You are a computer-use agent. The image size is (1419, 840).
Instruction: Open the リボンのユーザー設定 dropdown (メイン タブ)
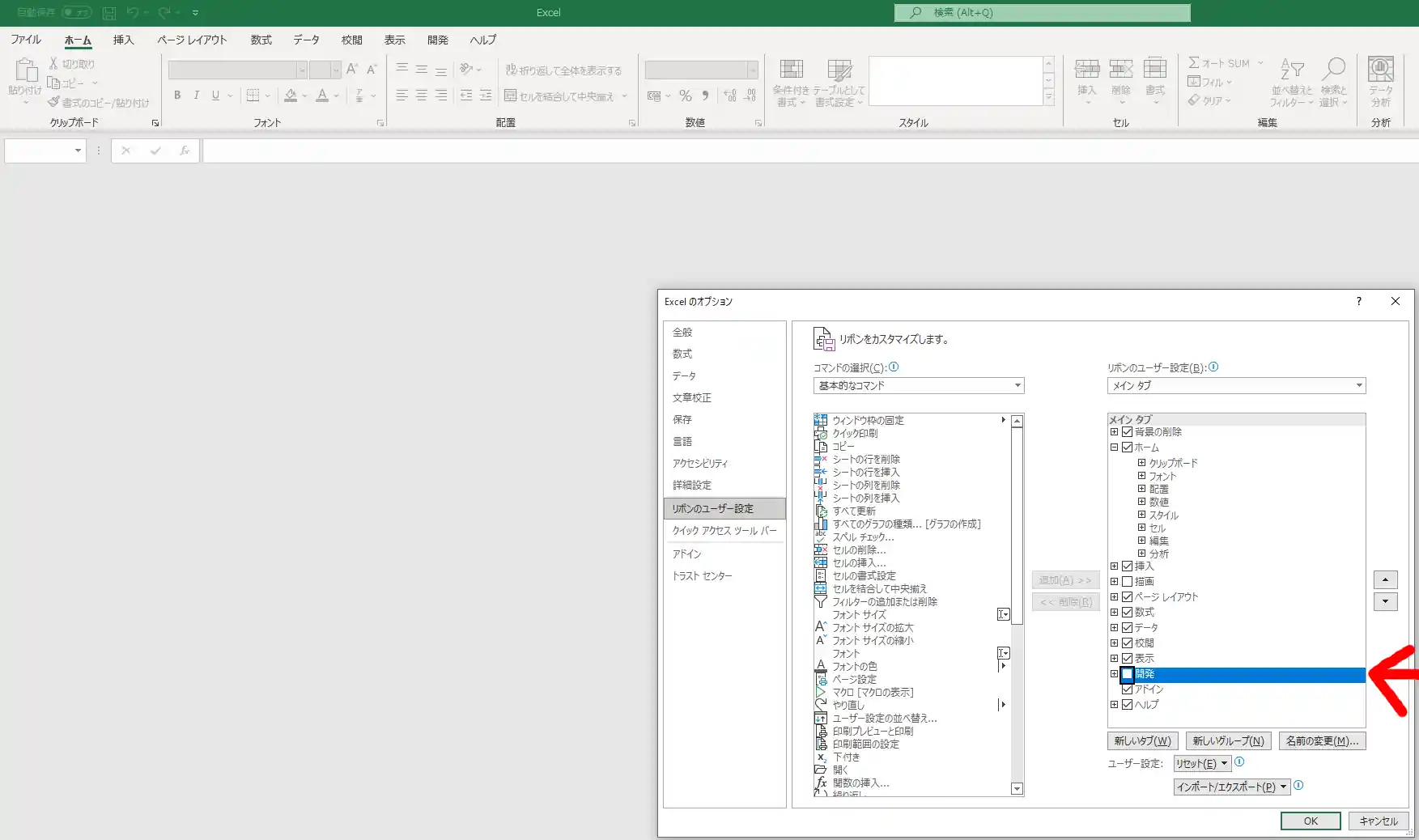coord(1236,386)
